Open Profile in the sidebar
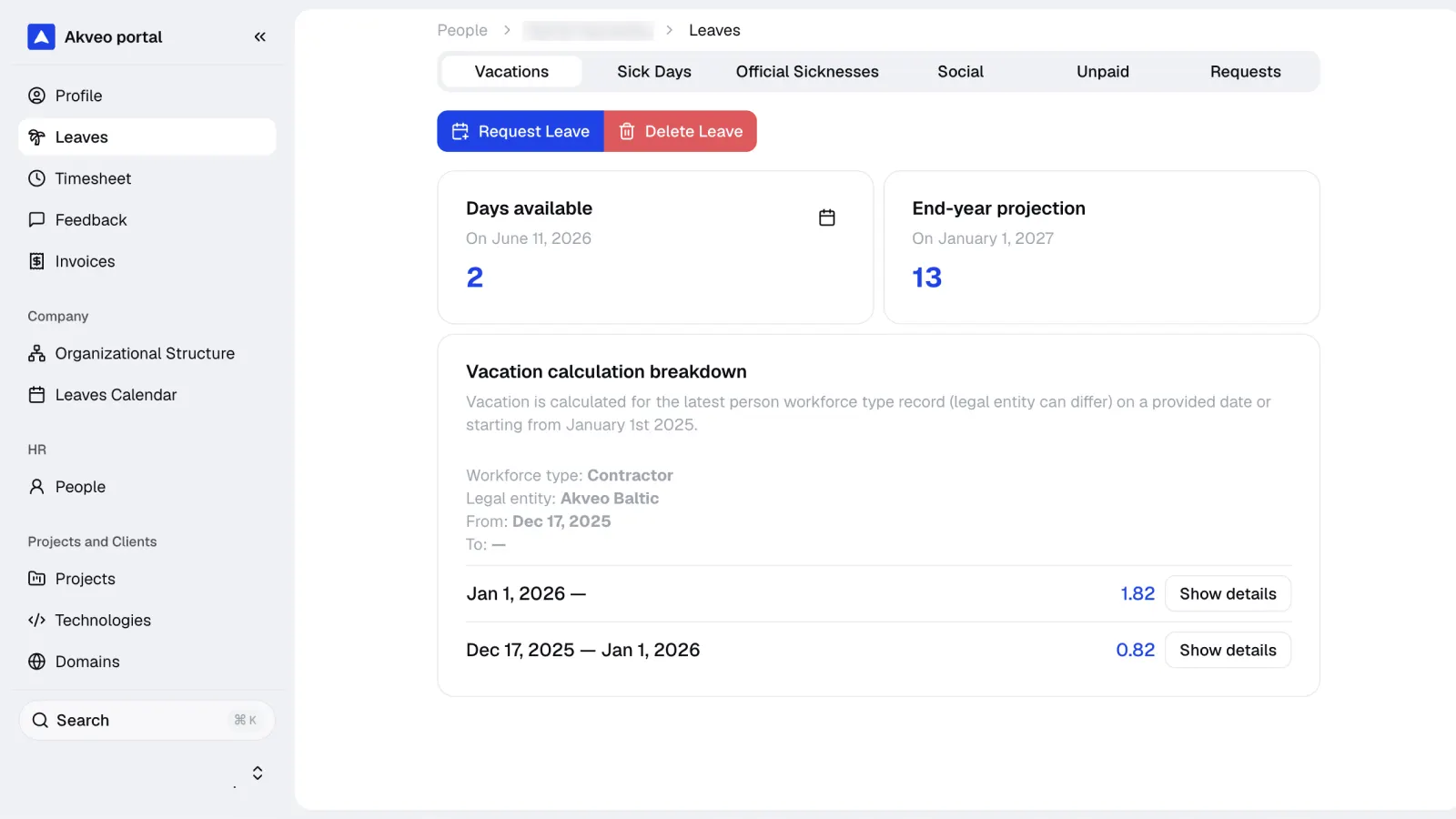Image resolution: width=1456 pixels, height=819 pixels. 147,96
